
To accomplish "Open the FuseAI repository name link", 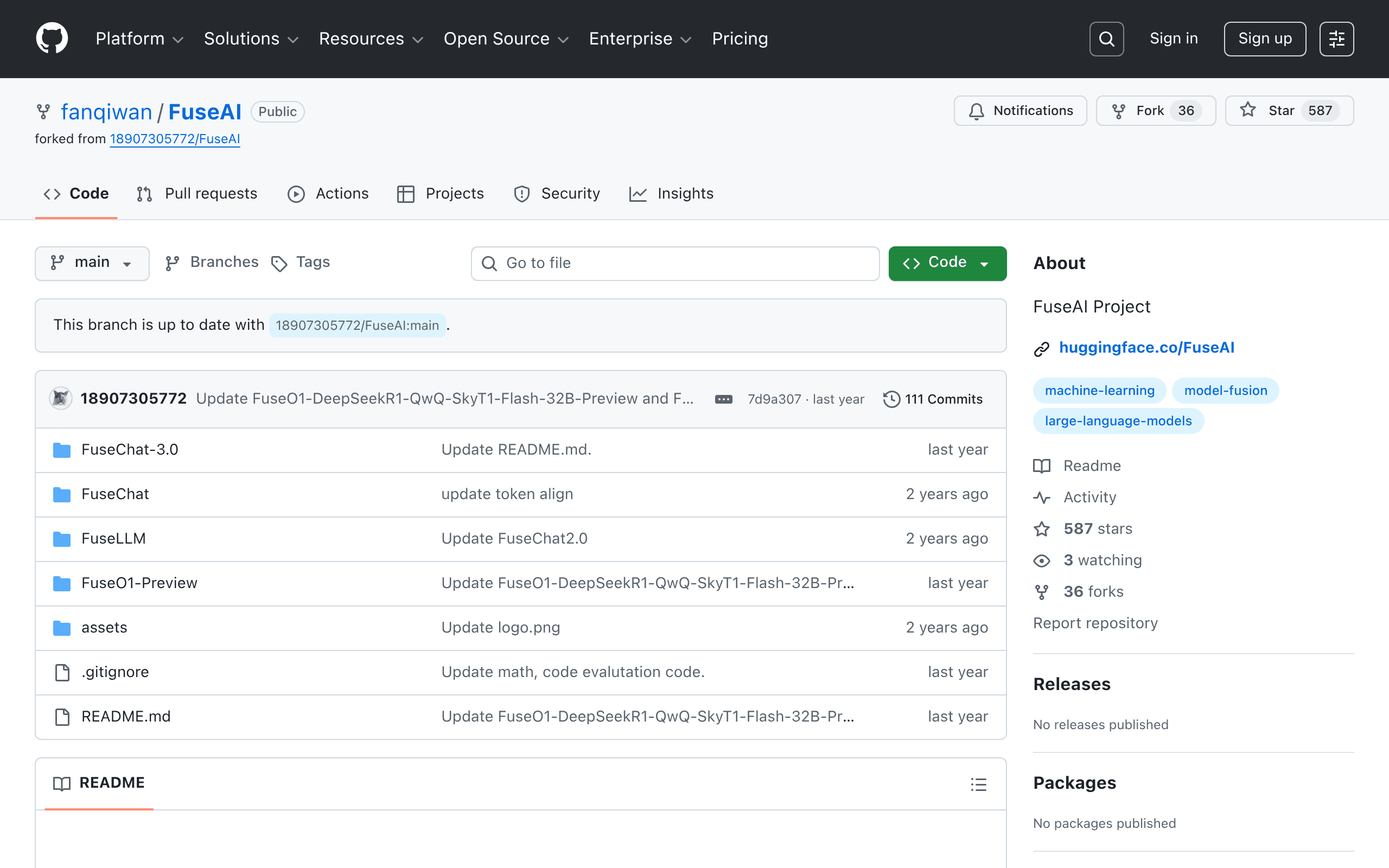I will [205, 112].
